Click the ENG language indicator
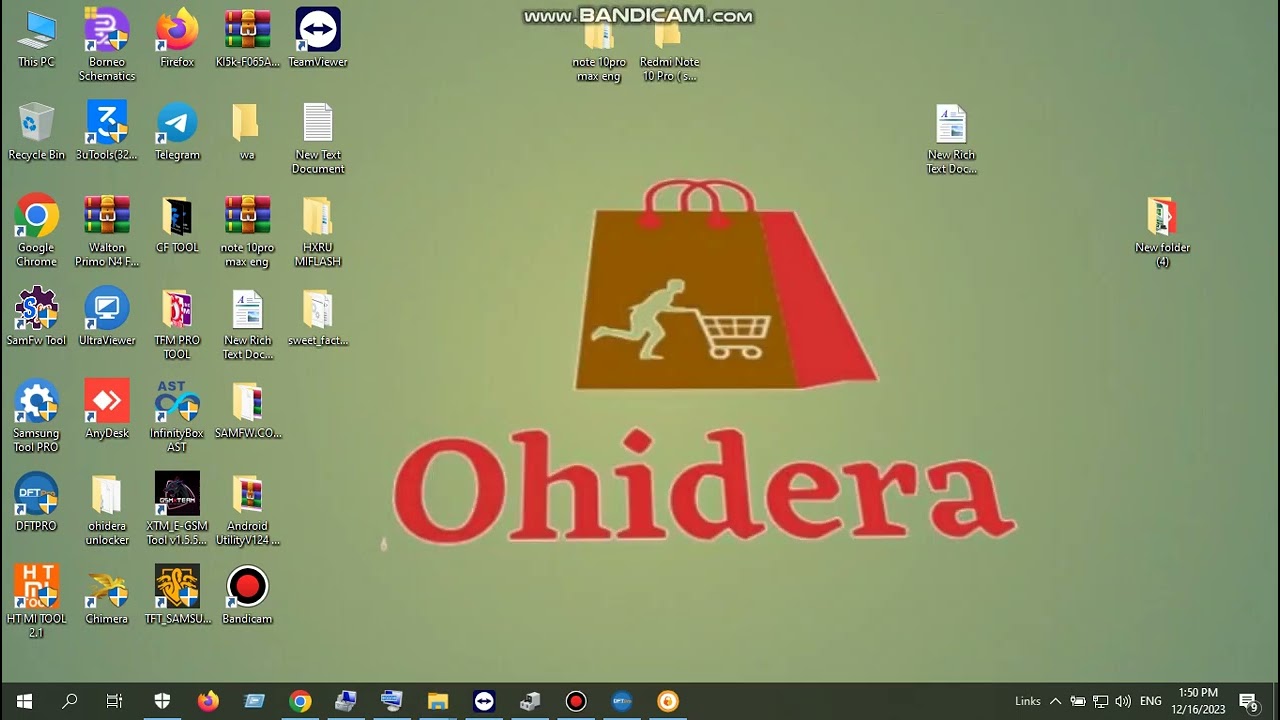Image resolution: width=1280 pixels, height=720 pixels. click(1151, 701)
